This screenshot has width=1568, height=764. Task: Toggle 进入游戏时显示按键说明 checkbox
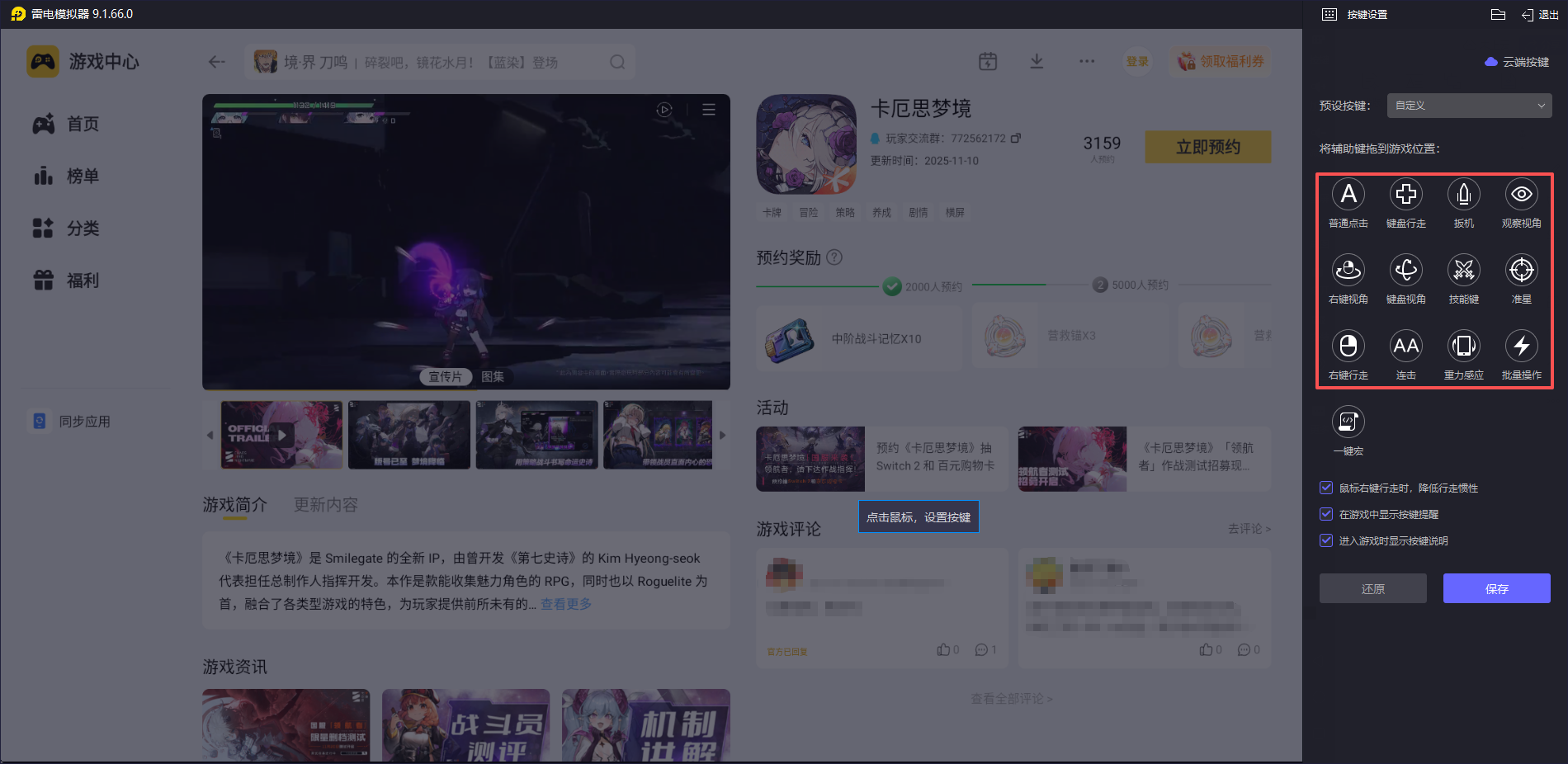click(1326, 540)
